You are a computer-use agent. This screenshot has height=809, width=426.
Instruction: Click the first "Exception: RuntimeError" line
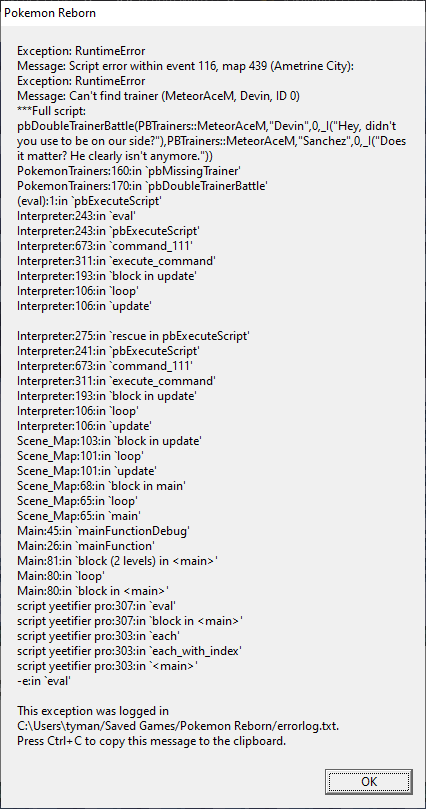(81, 51)
